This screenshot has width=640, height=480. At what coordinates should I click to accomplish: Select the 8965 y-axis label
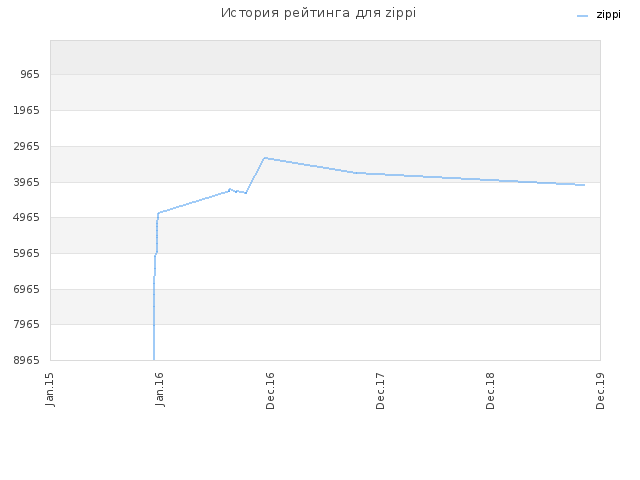click(x=27, y=360)
